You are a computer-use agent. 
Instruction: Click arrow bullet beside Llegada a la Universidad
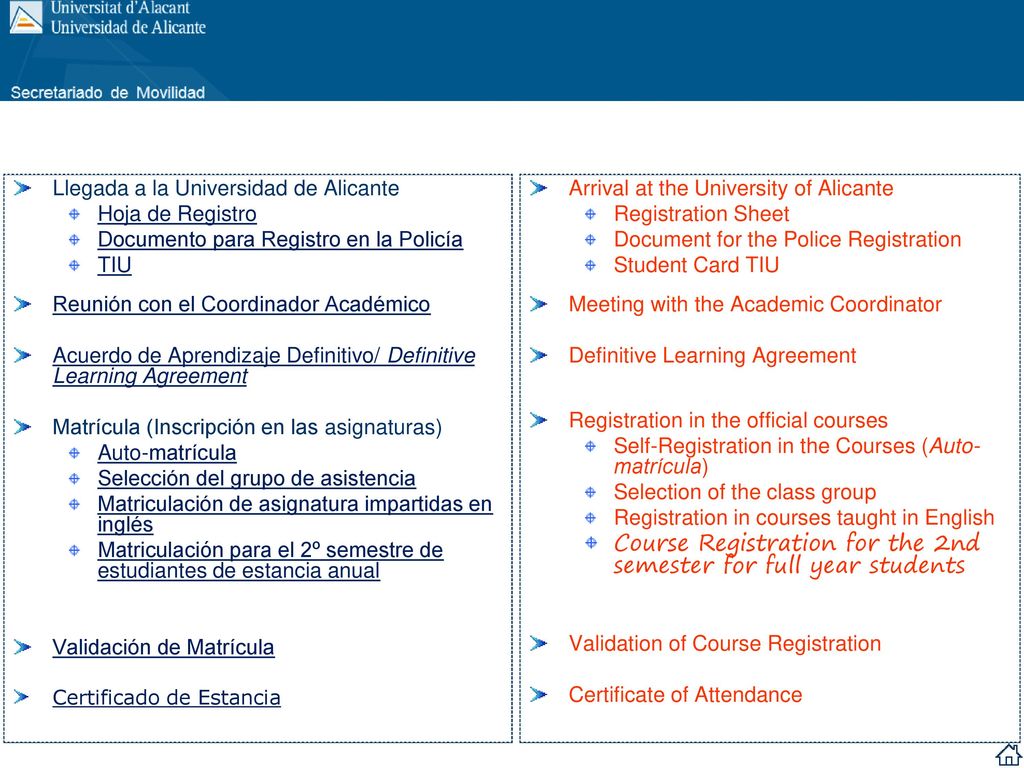coord(22,189)
